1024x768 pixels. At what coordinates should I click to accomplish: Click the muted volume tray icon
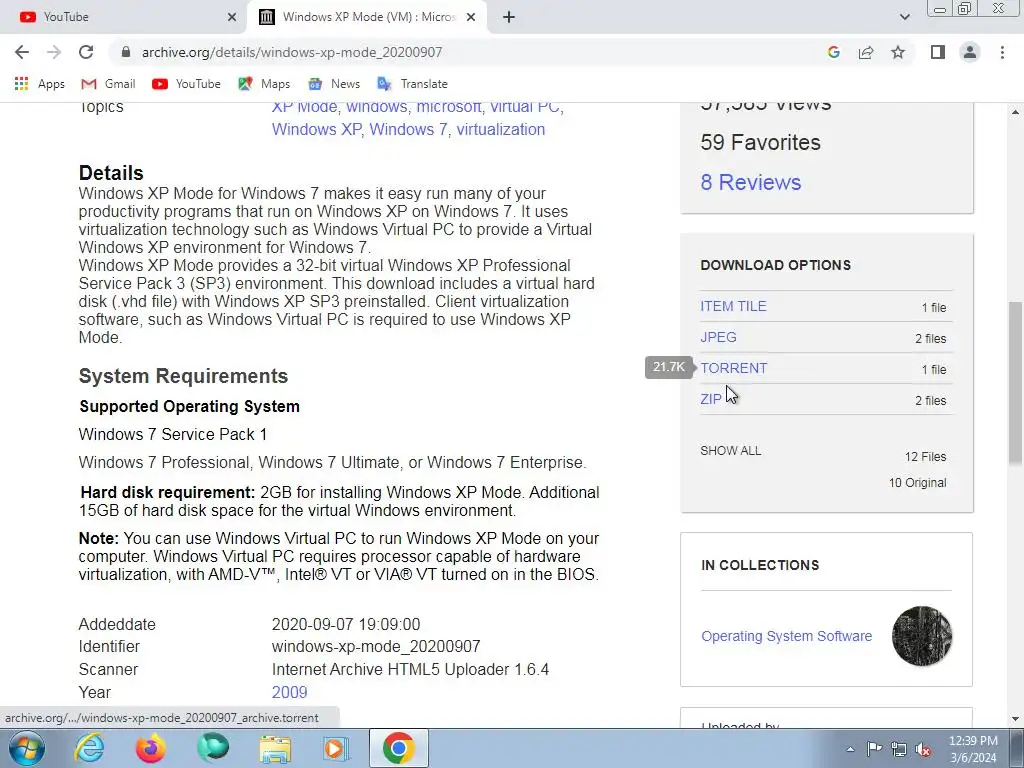pos(923,749)
